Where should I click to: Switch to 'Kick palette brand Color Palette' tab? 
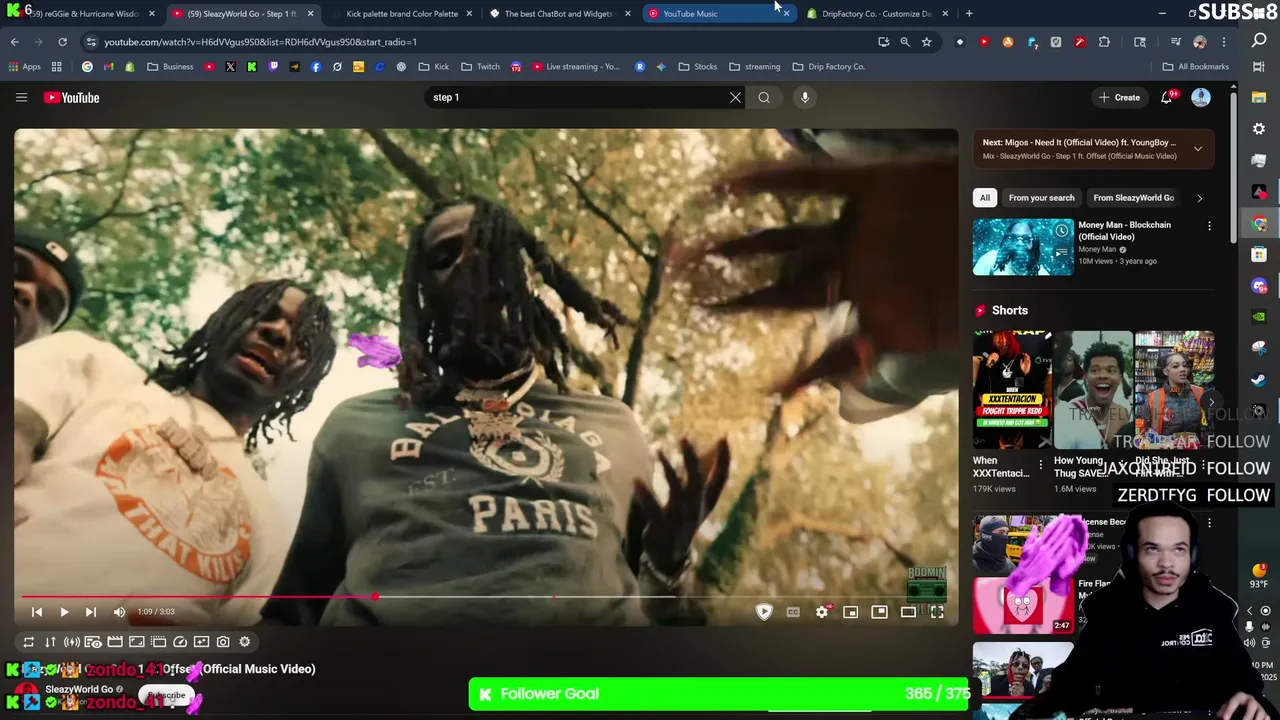coord(402,14)
